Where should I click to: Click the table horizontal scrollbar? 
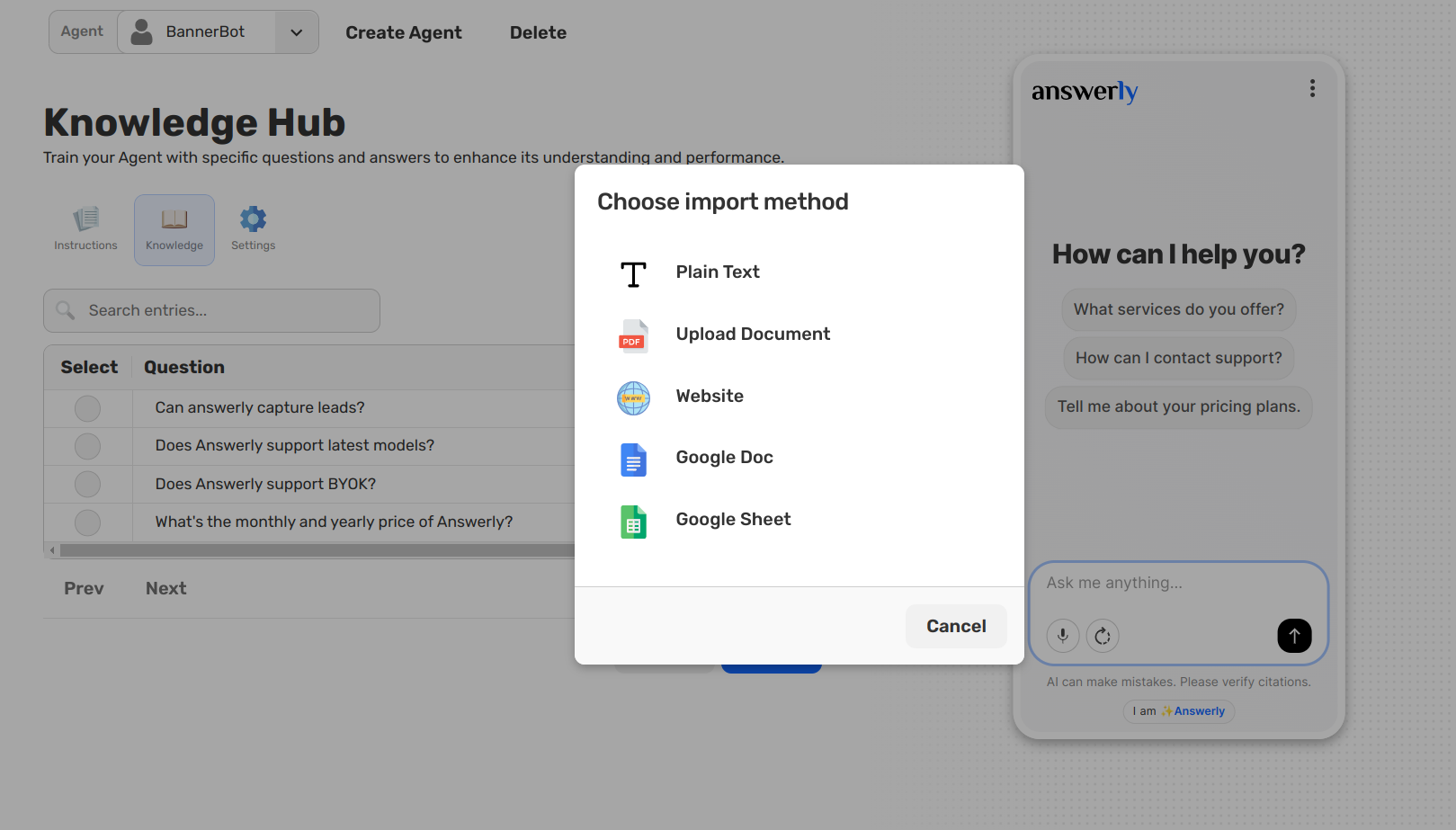click(315, 550)
